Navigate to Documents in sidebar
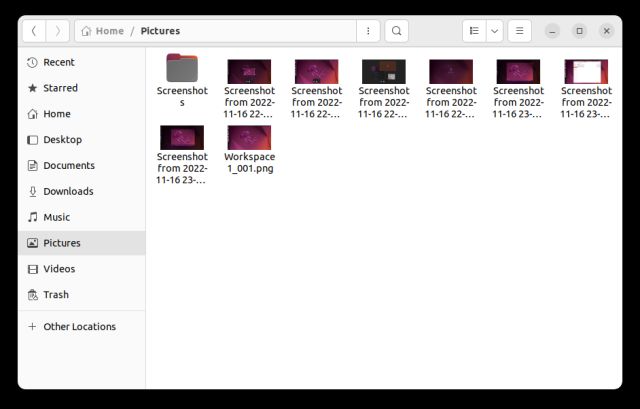 (x=68, y=166)
